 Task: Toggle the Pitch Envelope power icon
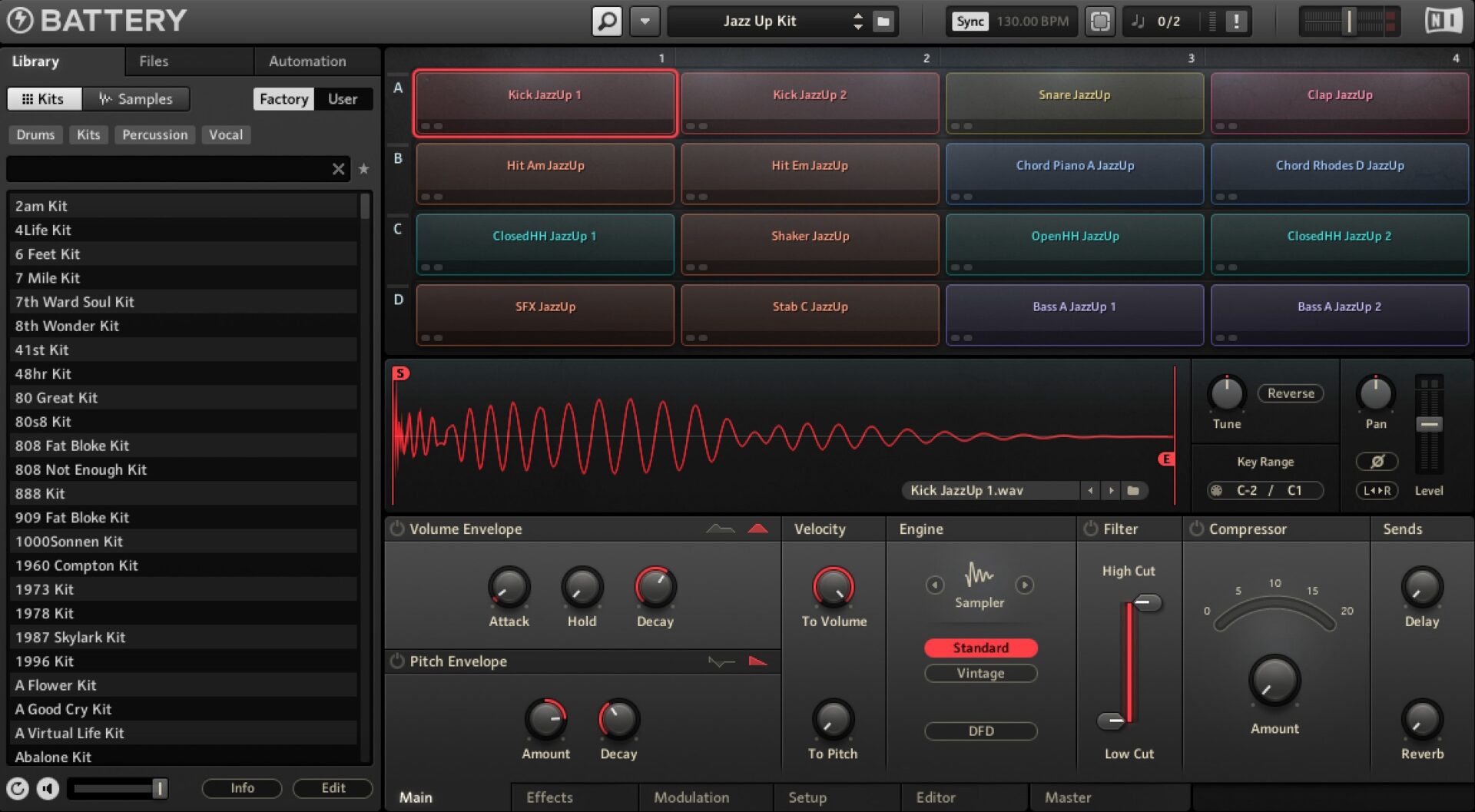click(397, 661)
